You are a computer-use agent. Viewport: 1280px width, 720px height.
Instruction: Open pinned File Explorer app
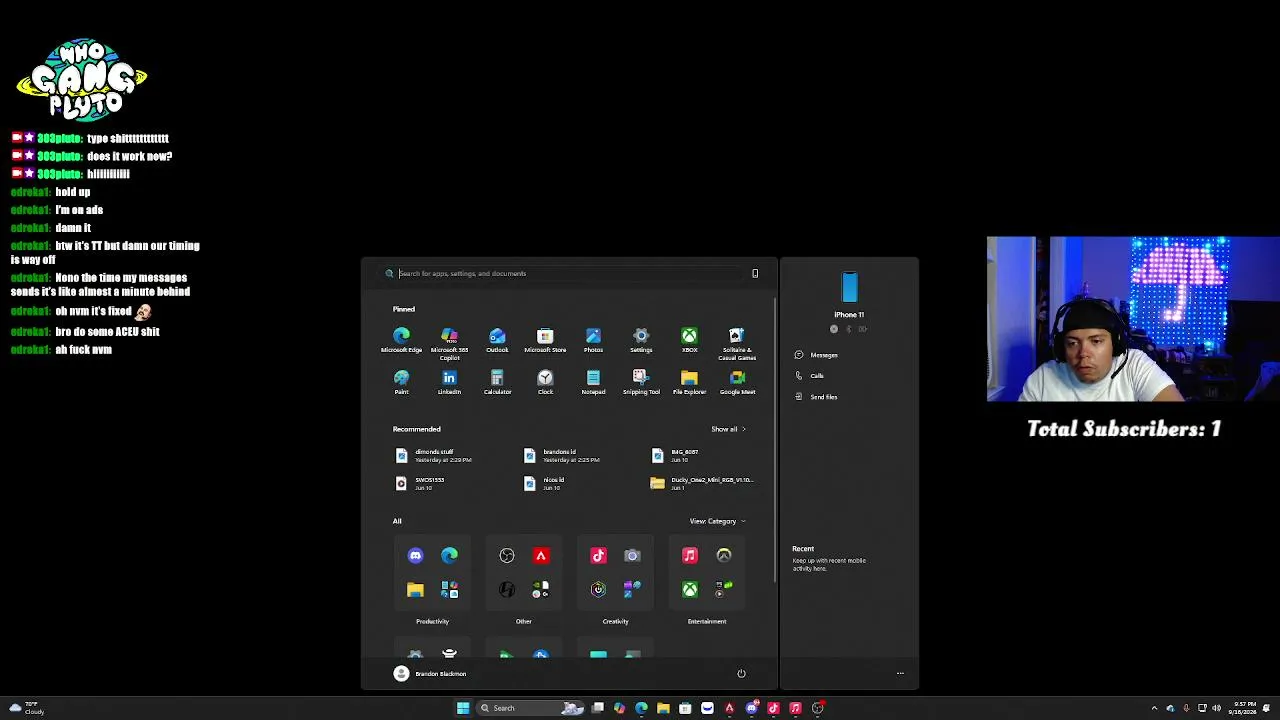click(x=689, y=382)
